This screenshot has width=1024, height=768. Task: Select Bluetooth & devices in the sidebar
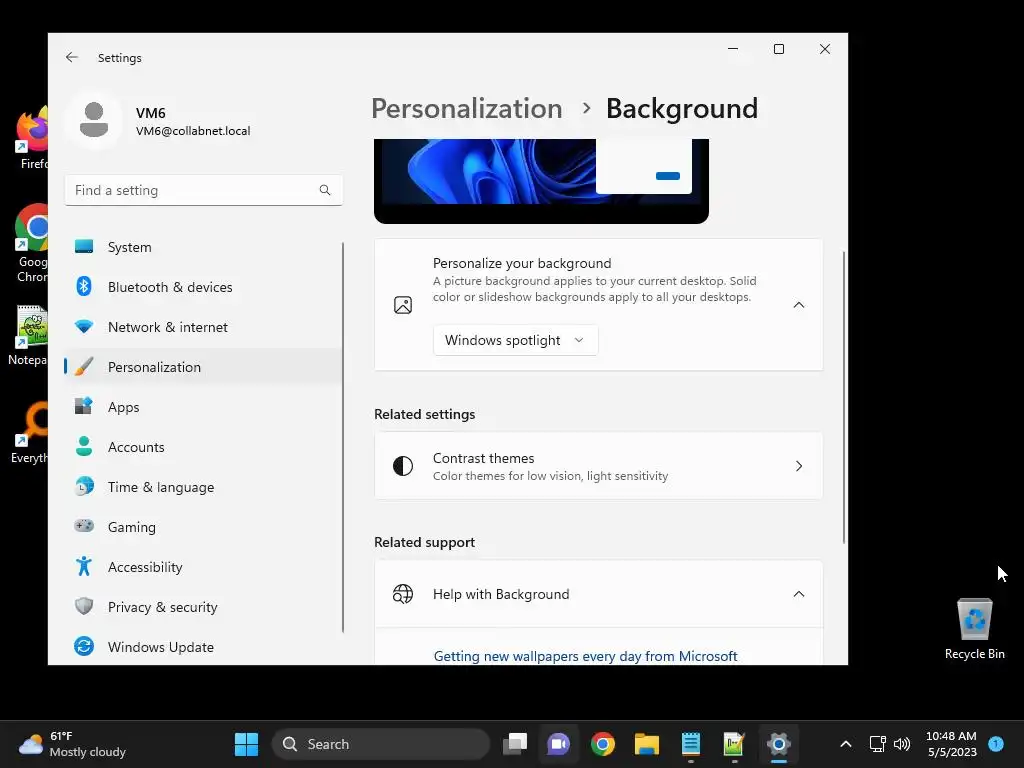tap(203, 287)
